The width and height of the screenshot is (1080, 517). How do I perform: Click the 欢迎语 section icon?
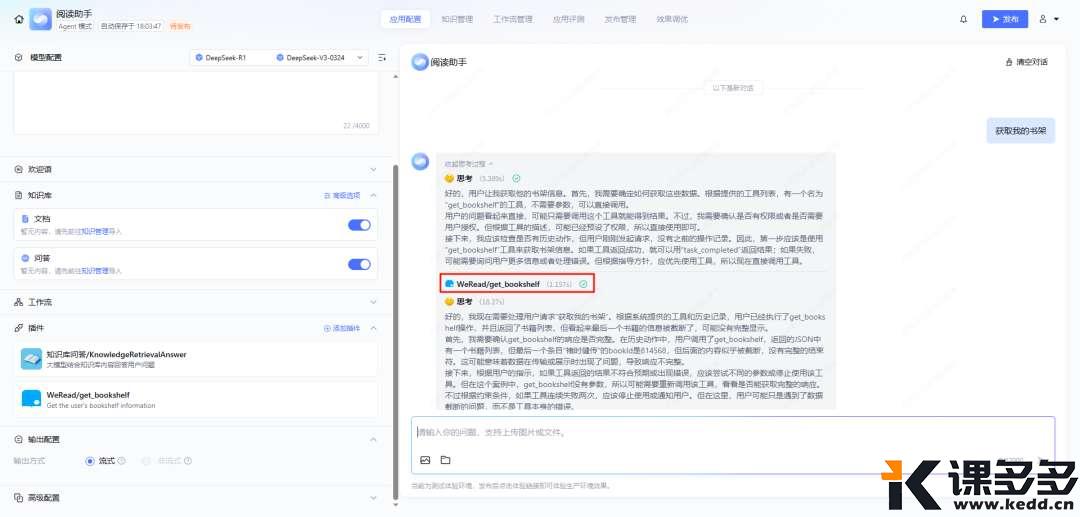tap(19, 169)
